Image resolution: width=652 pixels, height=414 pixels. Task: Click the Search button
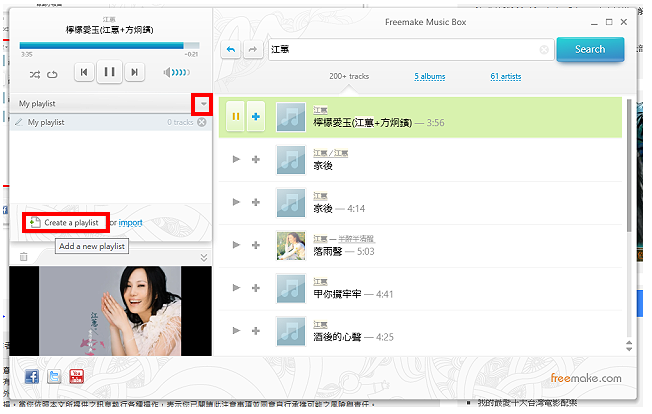tap(590, 49)
